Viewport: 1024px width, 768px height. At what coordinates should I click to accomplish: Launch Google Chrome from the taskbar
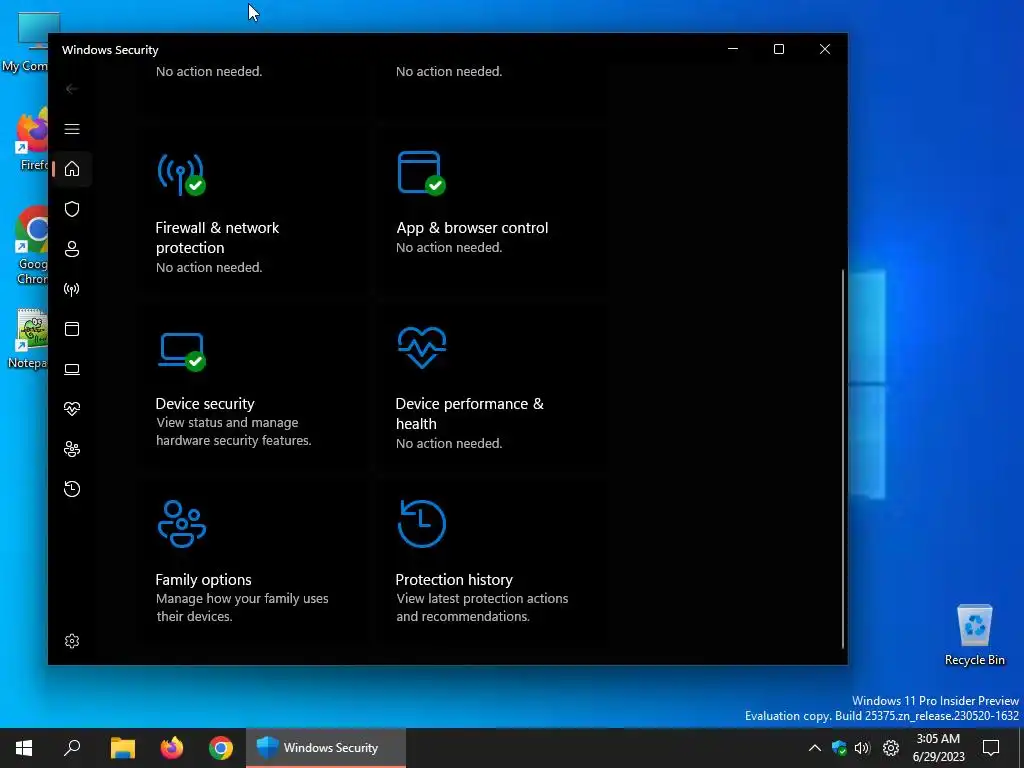[221, 748]
